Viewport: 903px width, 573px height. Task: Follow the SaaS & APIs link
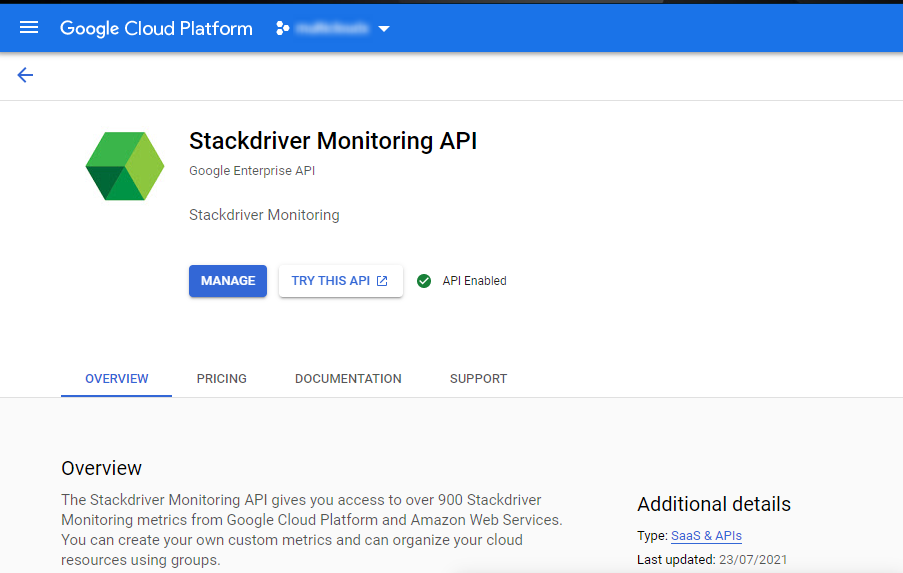click(706, 536)
